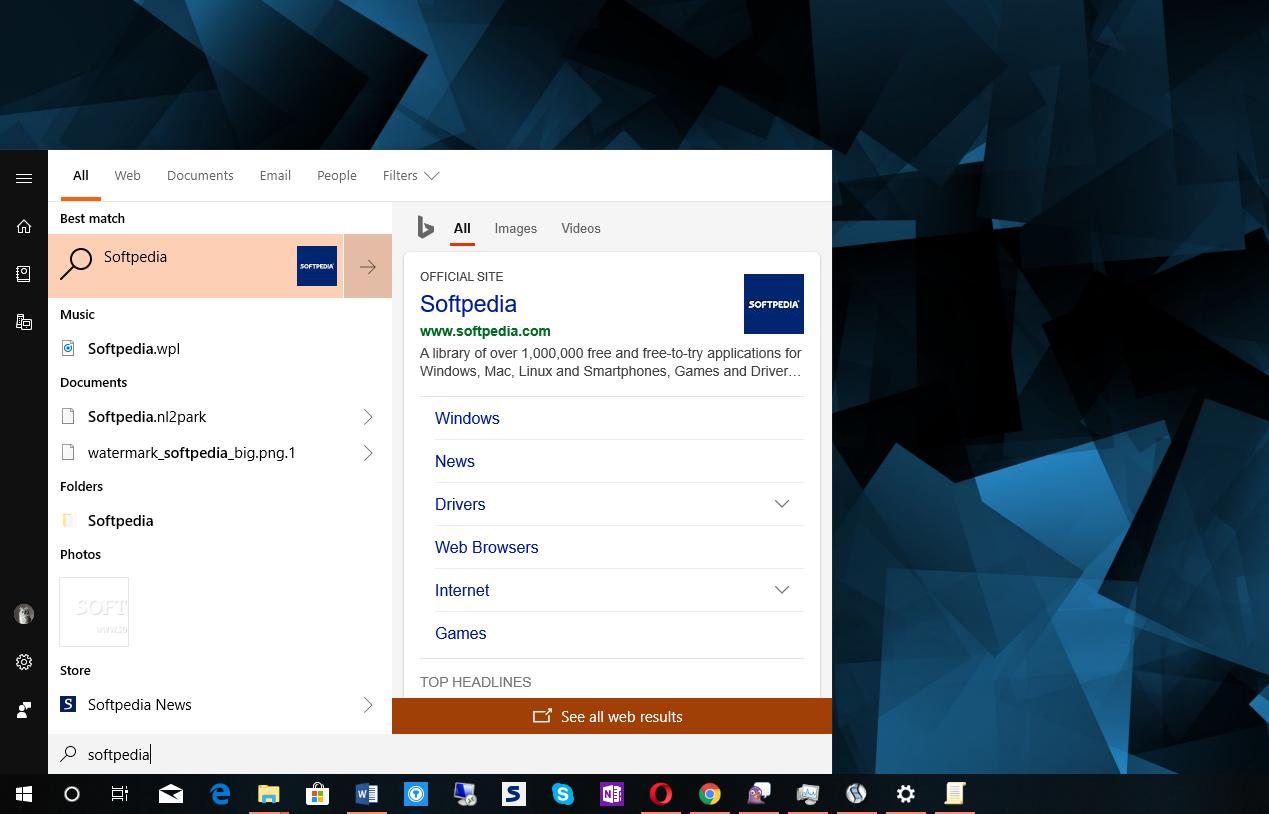The width and height of the screenshot is (1269, 814).
Task: Expand Softpedia.nl2park result options
Action: click(368, 417)
